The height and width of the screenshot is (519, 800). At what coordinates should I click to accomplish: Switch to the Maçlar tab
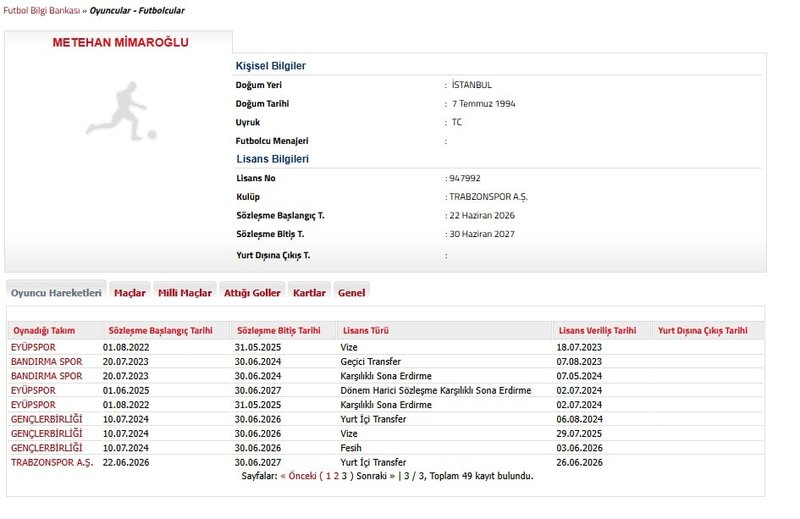point(130,292)
